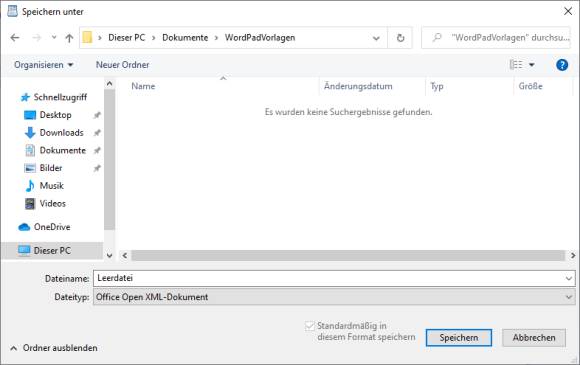Screen dimensions: 580x365
Task: Click the forward navigation arrow
Action: click(x=36, y=38)
